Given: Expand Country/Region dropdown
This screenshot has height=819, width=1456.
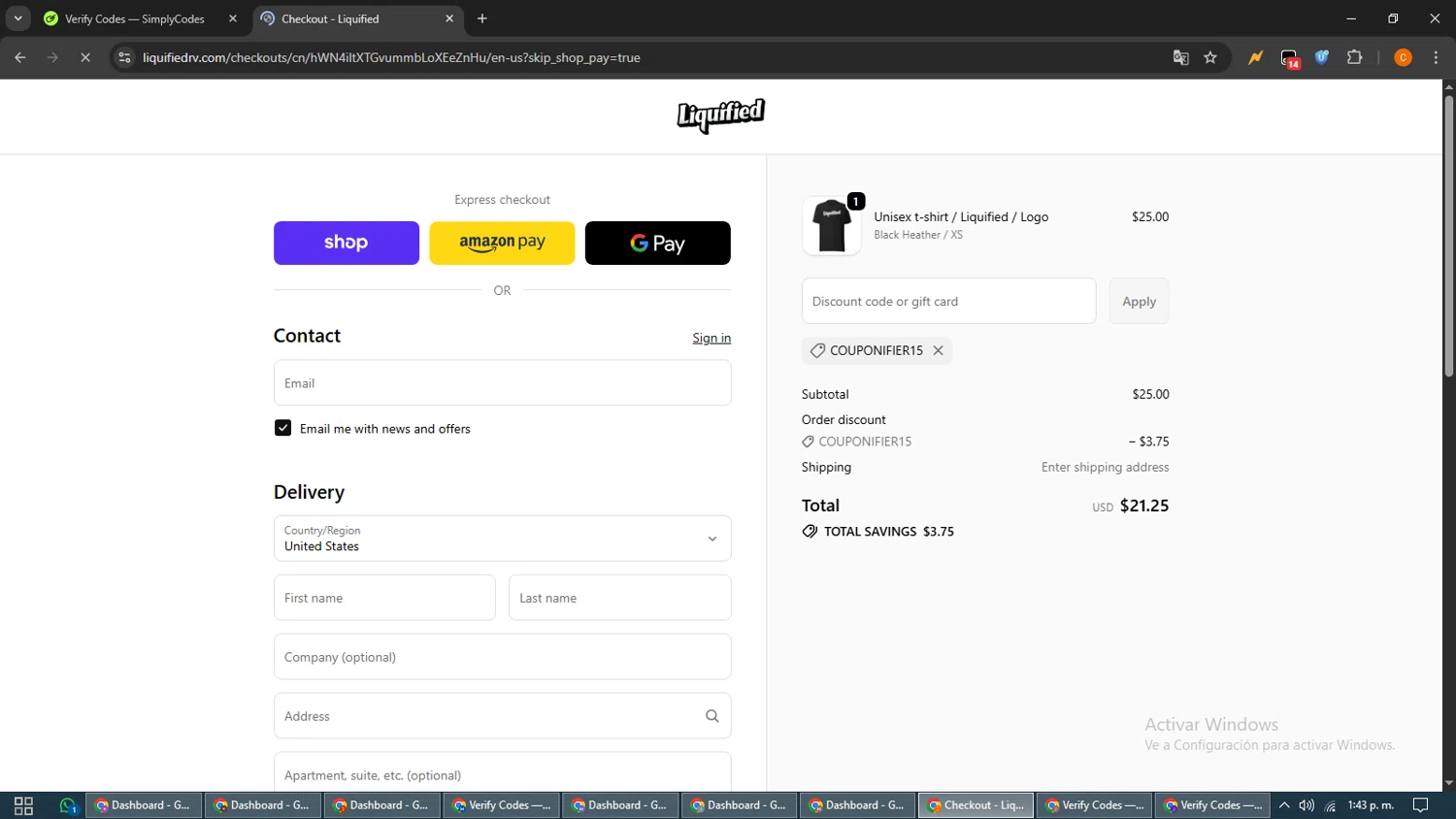Looking at the screenshot, I should coord(502,539).
